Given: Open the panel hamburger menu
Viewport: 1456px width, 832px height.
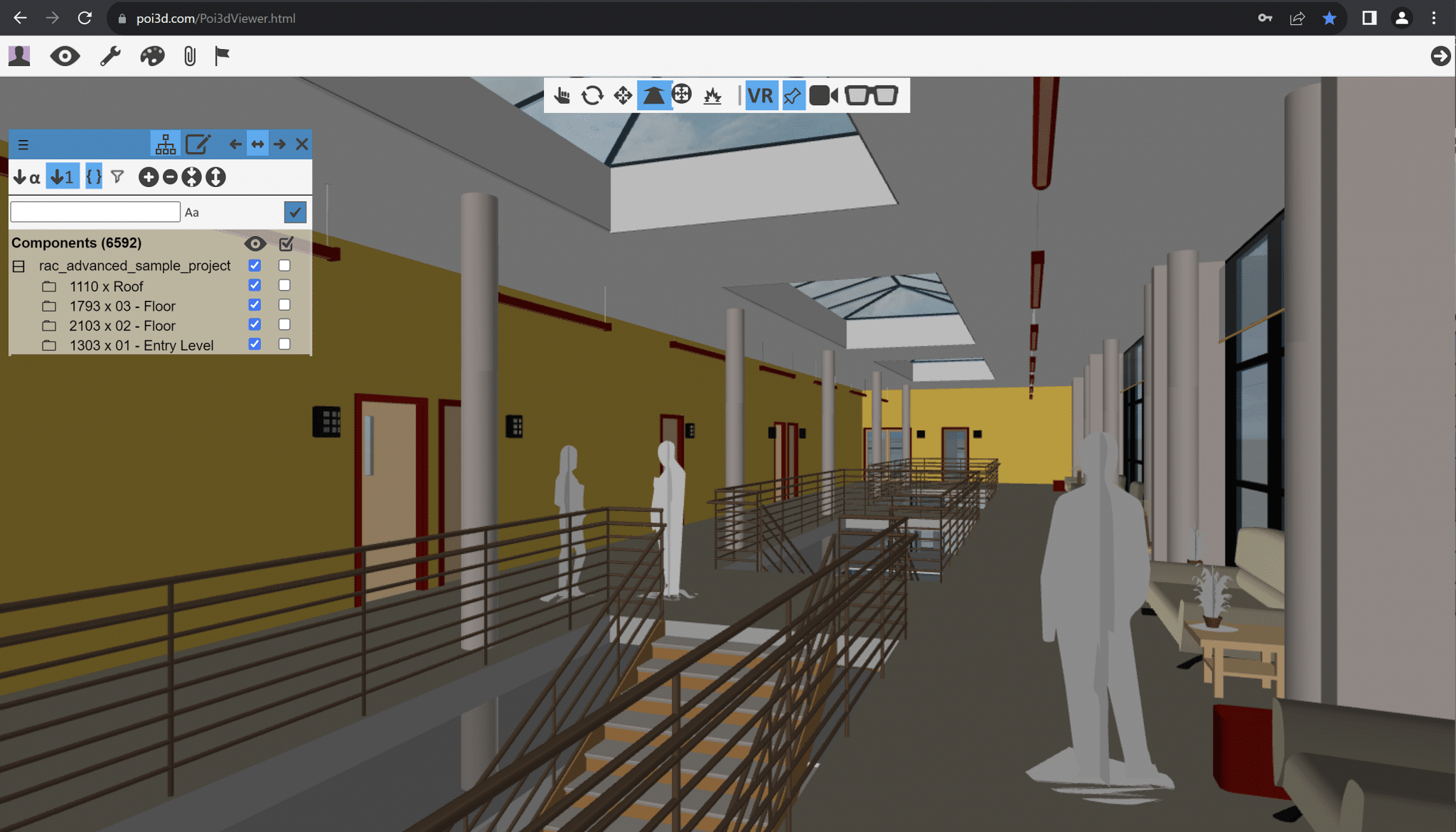Looking at the screenshot, I should [x=23, y=145].
